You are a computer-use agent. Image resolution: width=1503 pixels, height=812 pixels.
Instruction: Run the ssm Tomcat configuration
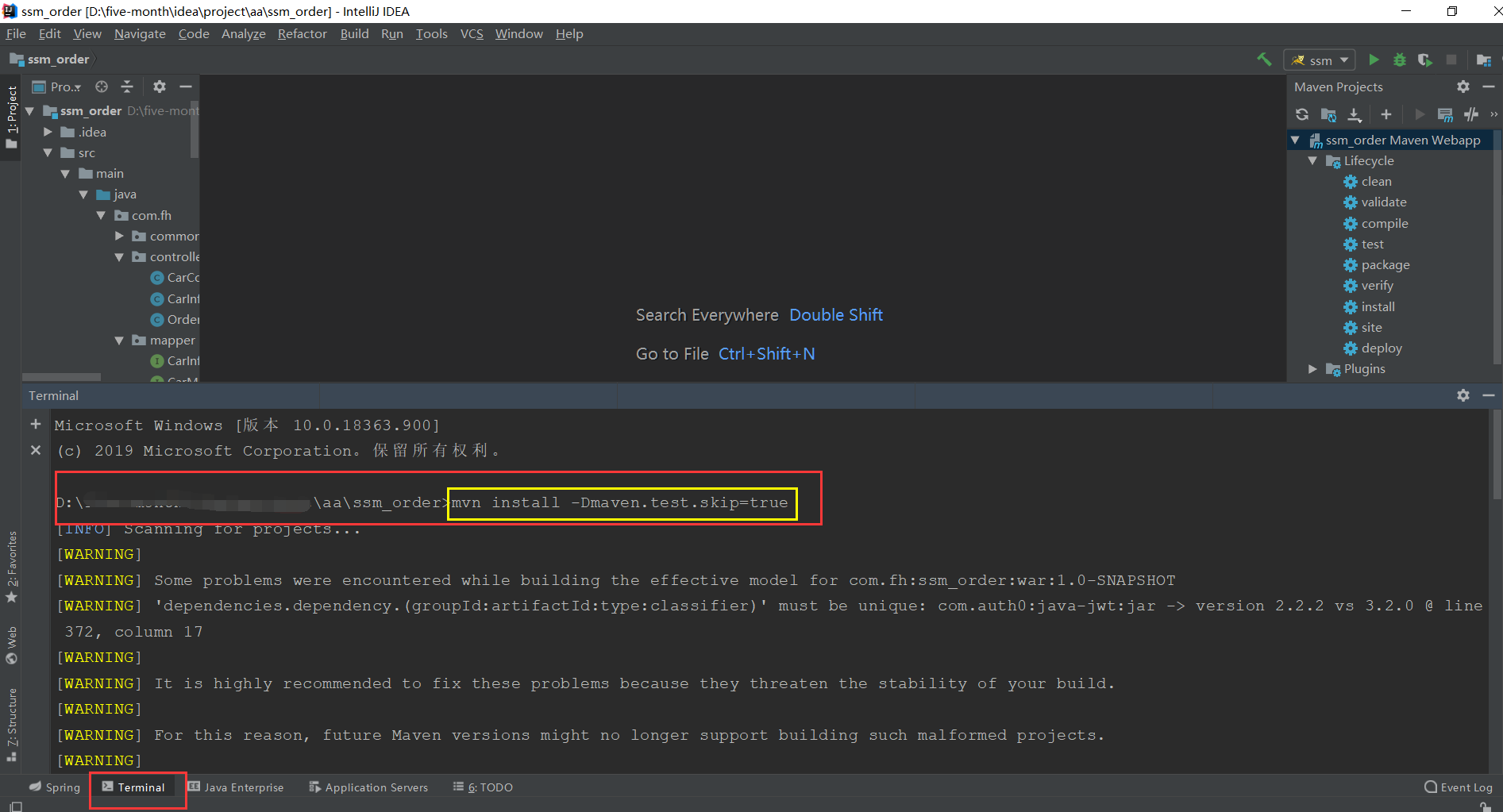point(1374,60)
